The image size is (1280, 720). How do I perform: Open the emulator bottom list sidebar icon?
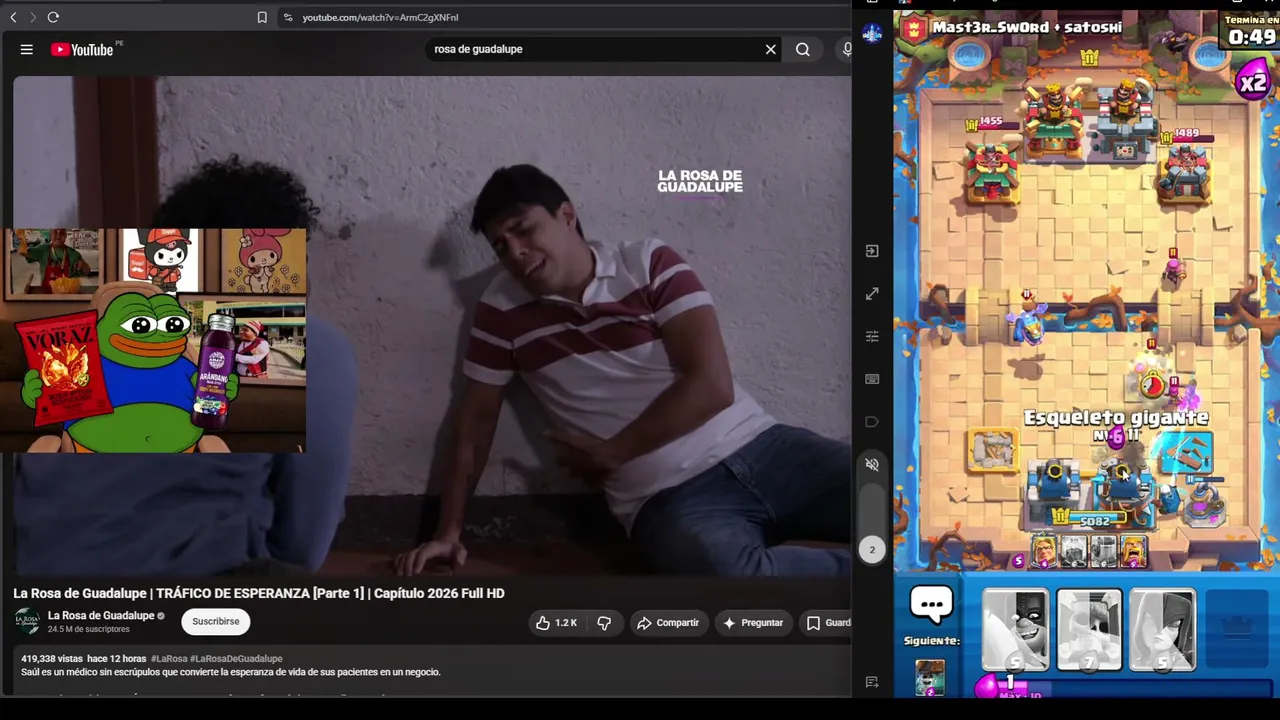point(872,682)
